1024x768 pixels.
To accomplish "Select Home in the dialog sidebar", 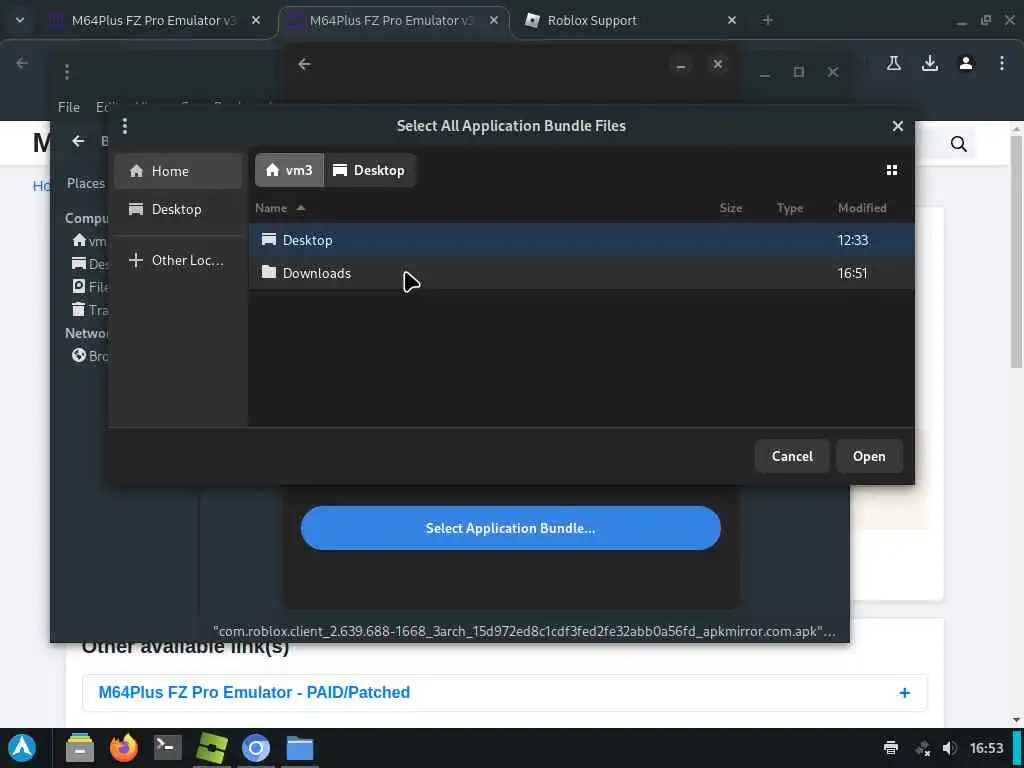I will click(178, 171).
